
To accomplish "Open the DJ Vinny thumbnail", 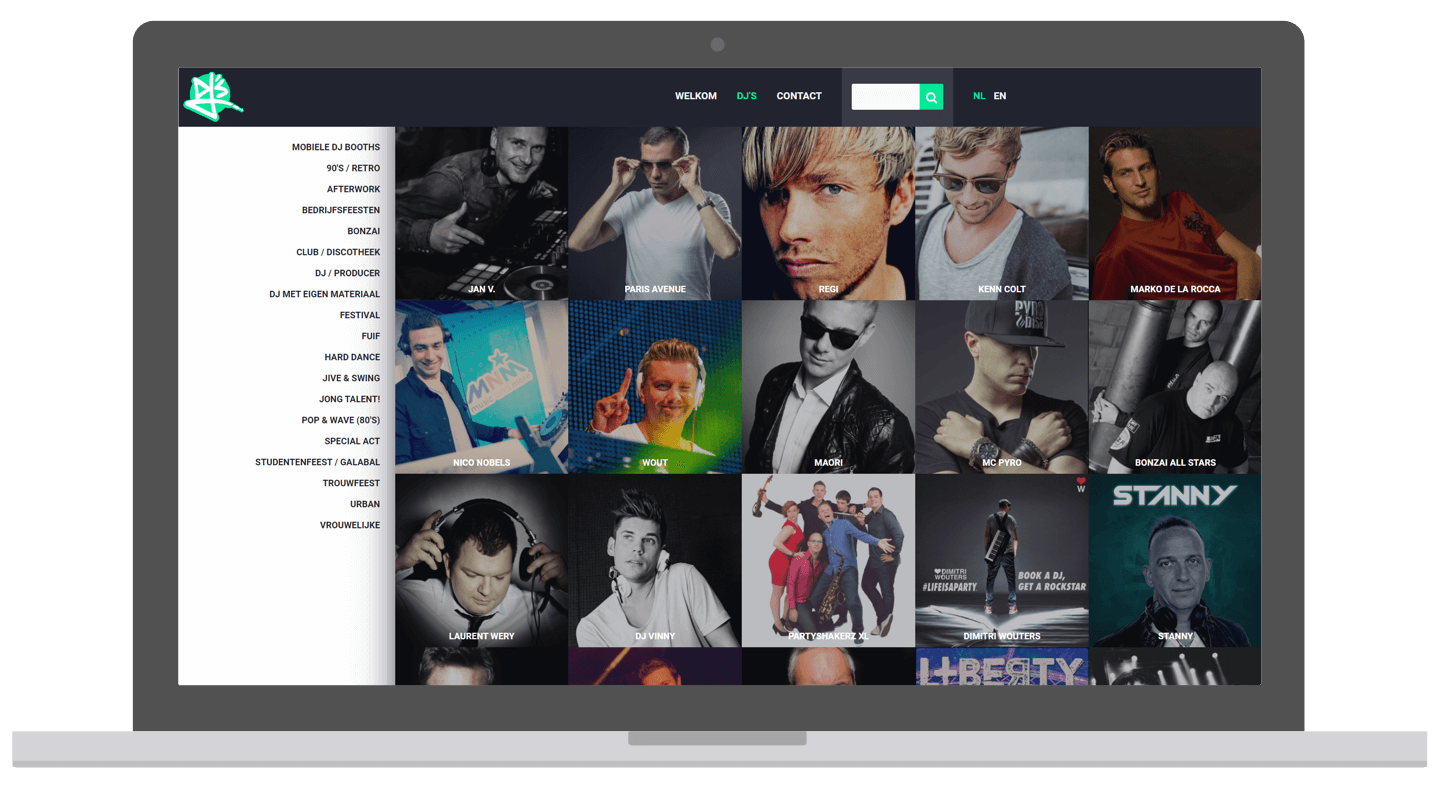I will [x=655, y=560].
